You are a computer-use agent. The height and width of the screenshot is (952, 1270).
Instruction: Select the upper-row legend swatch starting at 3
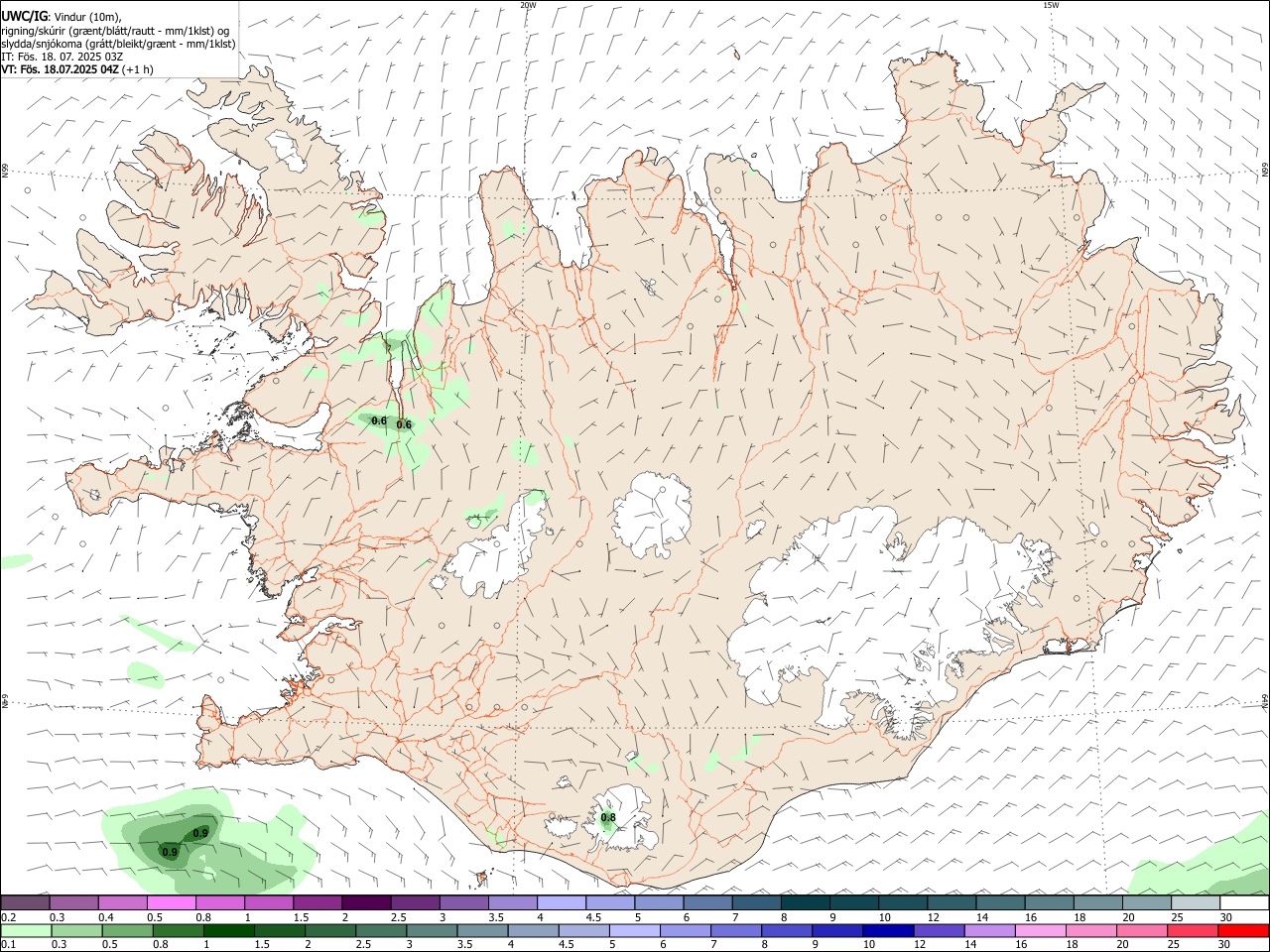pos(462,902)
